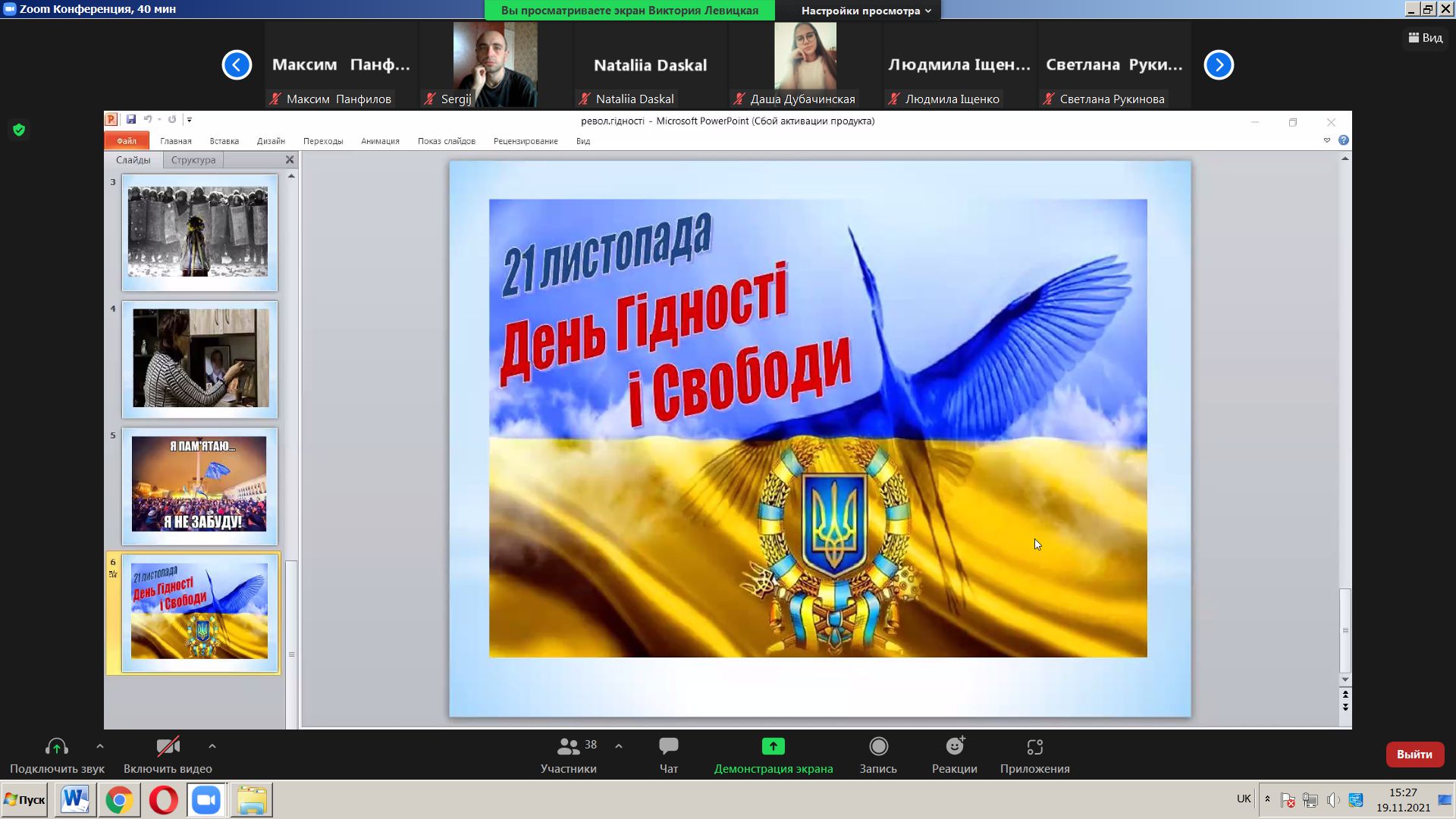Viewport: 1456px width, 819px height.
Task: Click the PowerPoint application logo icon
Action: [111, 119]
